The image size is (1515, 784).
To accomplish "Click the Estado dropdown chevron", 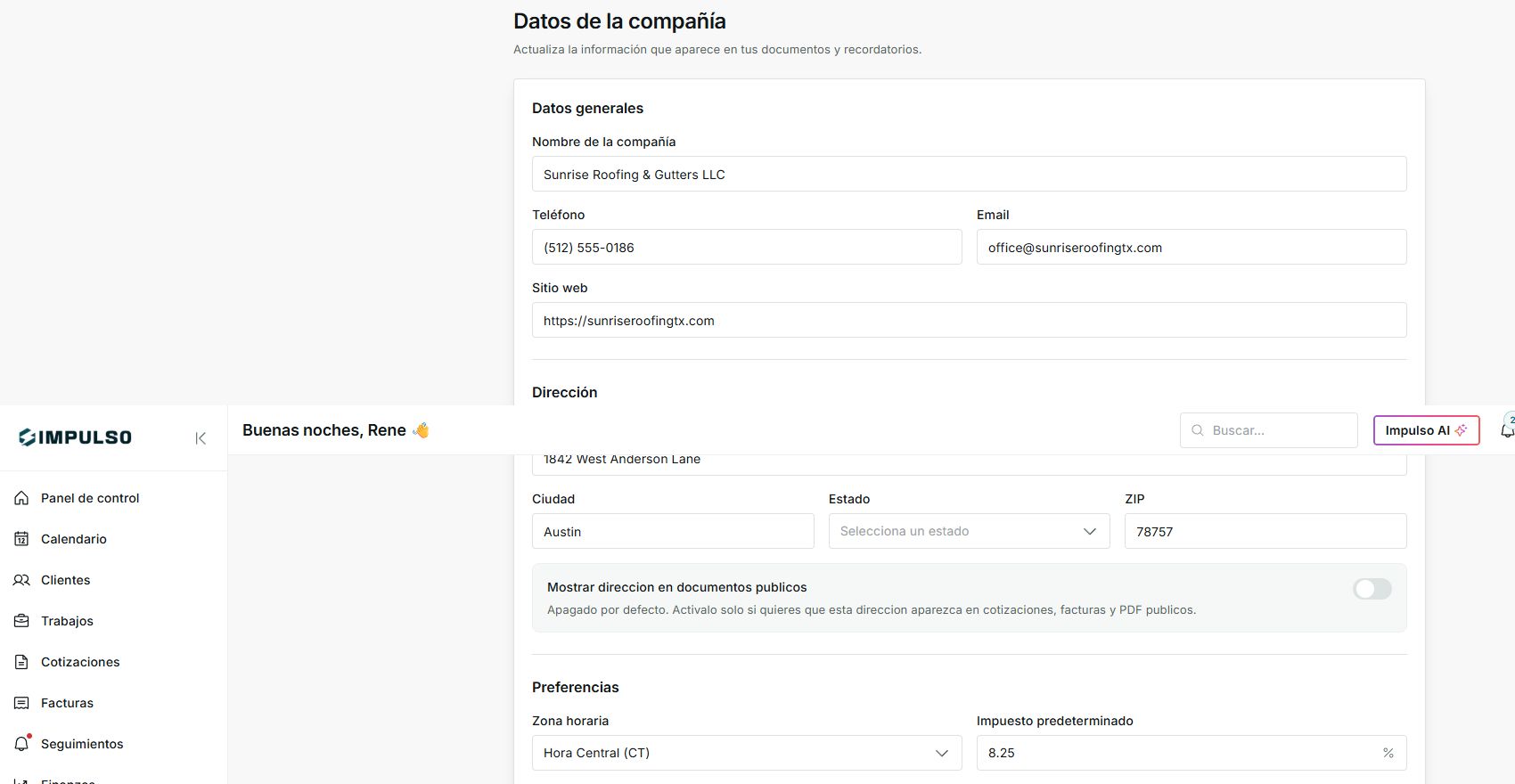I will (x=1089, y=531).
